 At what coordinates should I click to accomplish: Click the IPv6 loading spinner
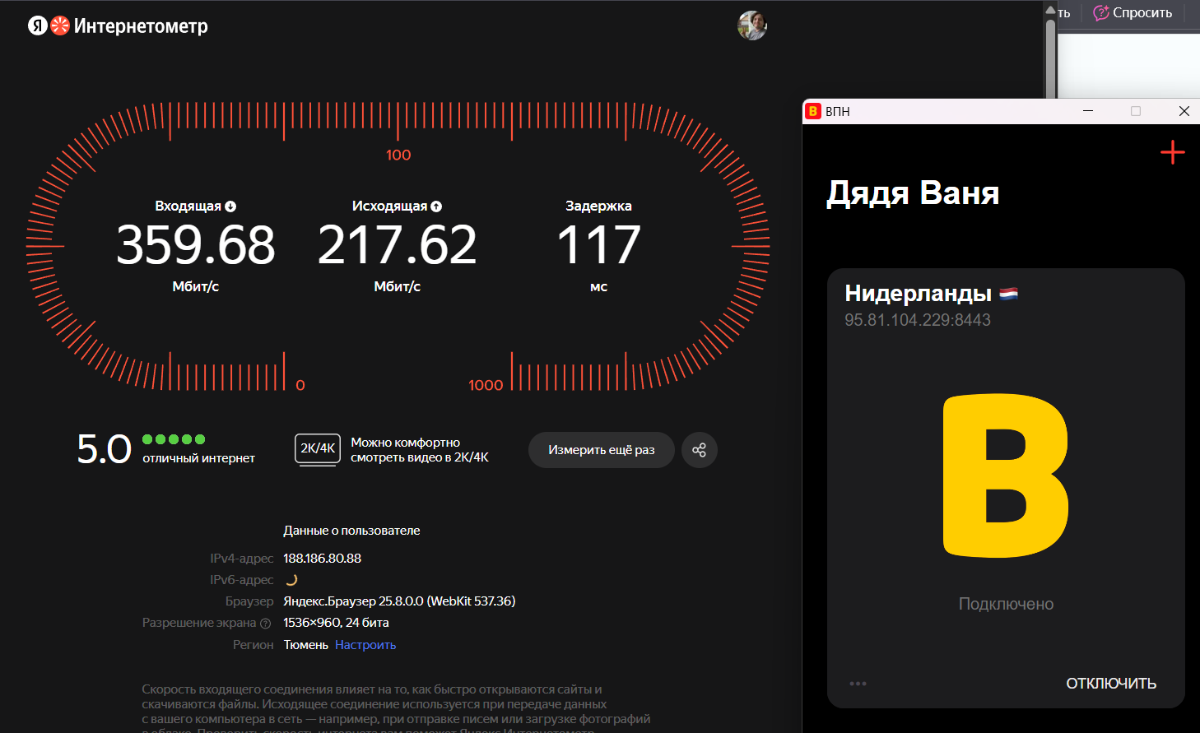[x=291, y=580]
